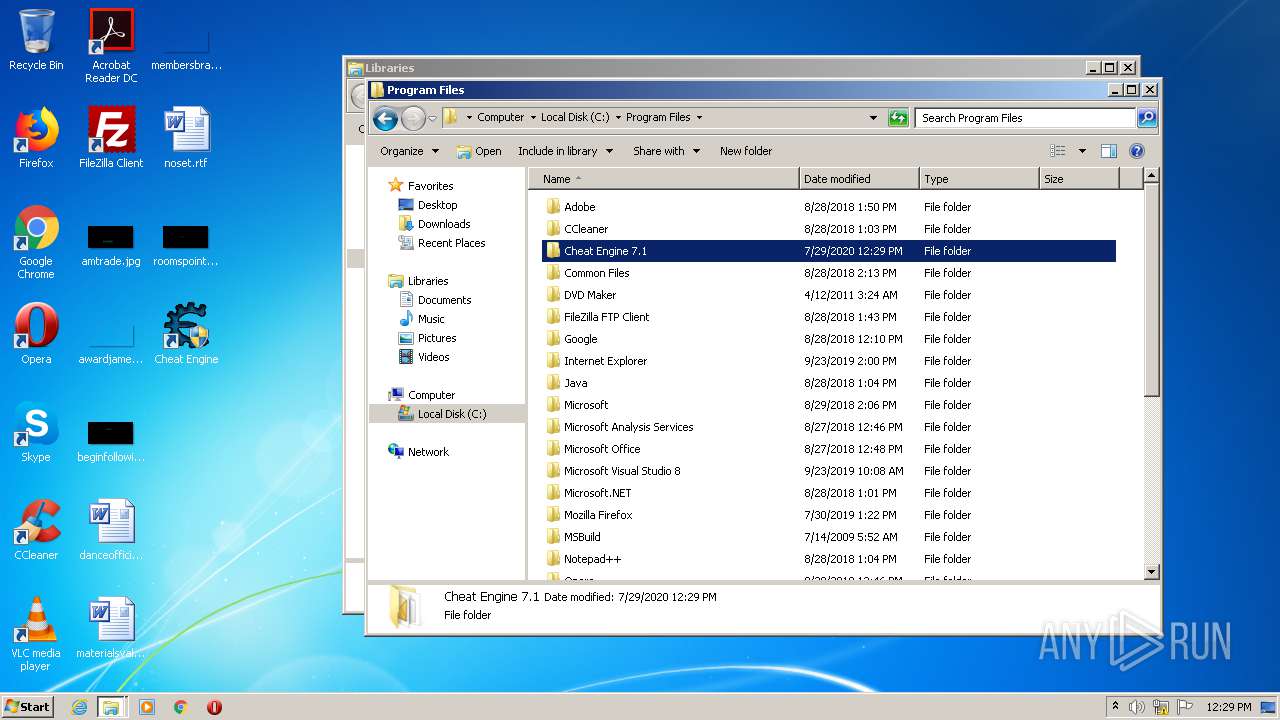The image size is (1280, 720).
Task: Click the Open toolbar button
Action: pos(479,151)
